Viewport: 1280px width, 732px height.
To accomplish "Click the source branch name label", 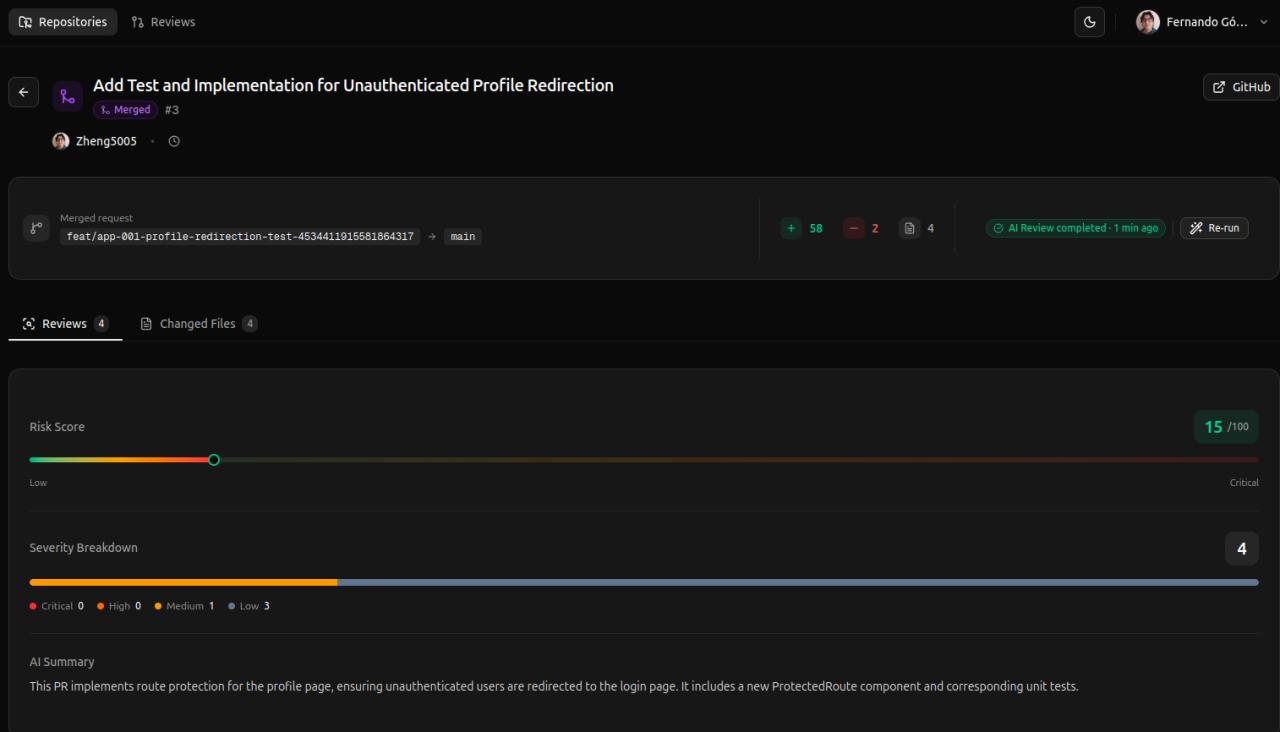I will tap(240, 237).
